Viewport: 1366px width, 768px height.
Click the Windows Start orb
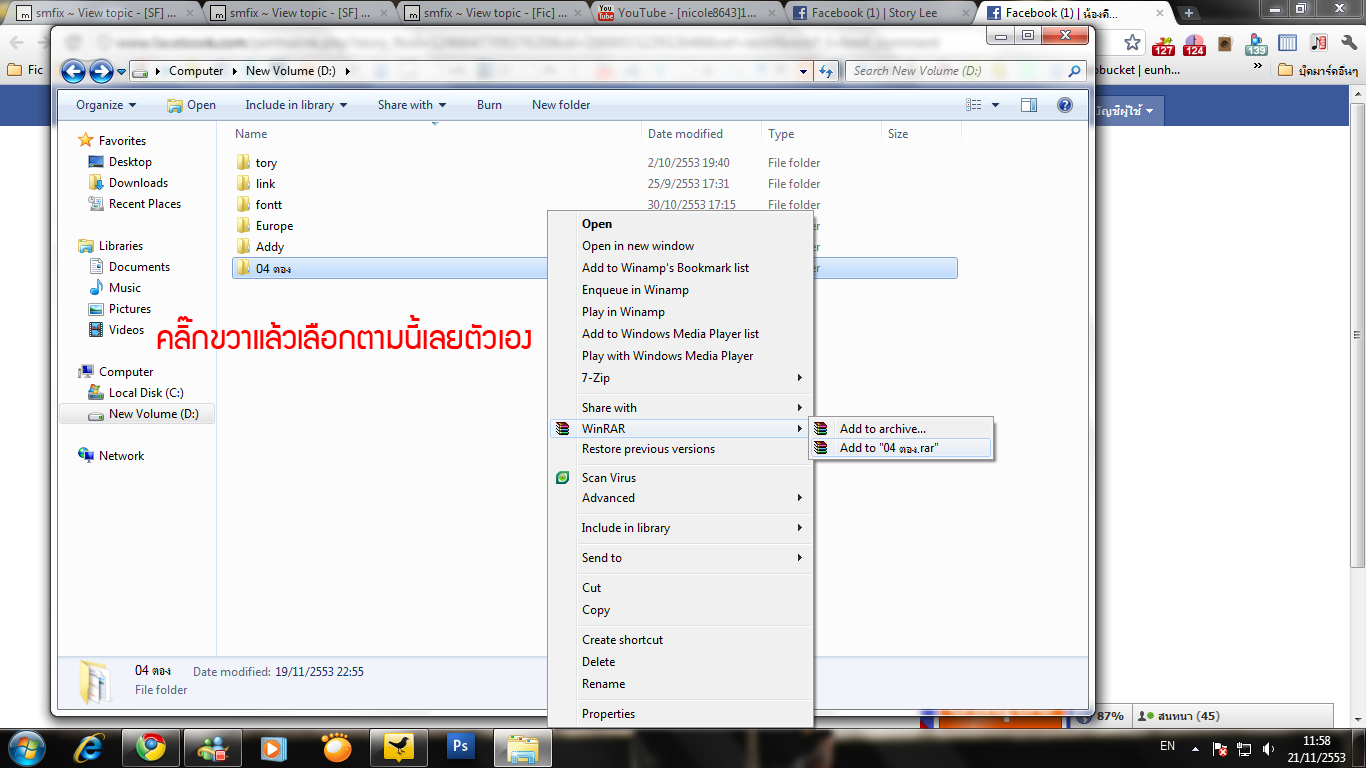[27, 746]
